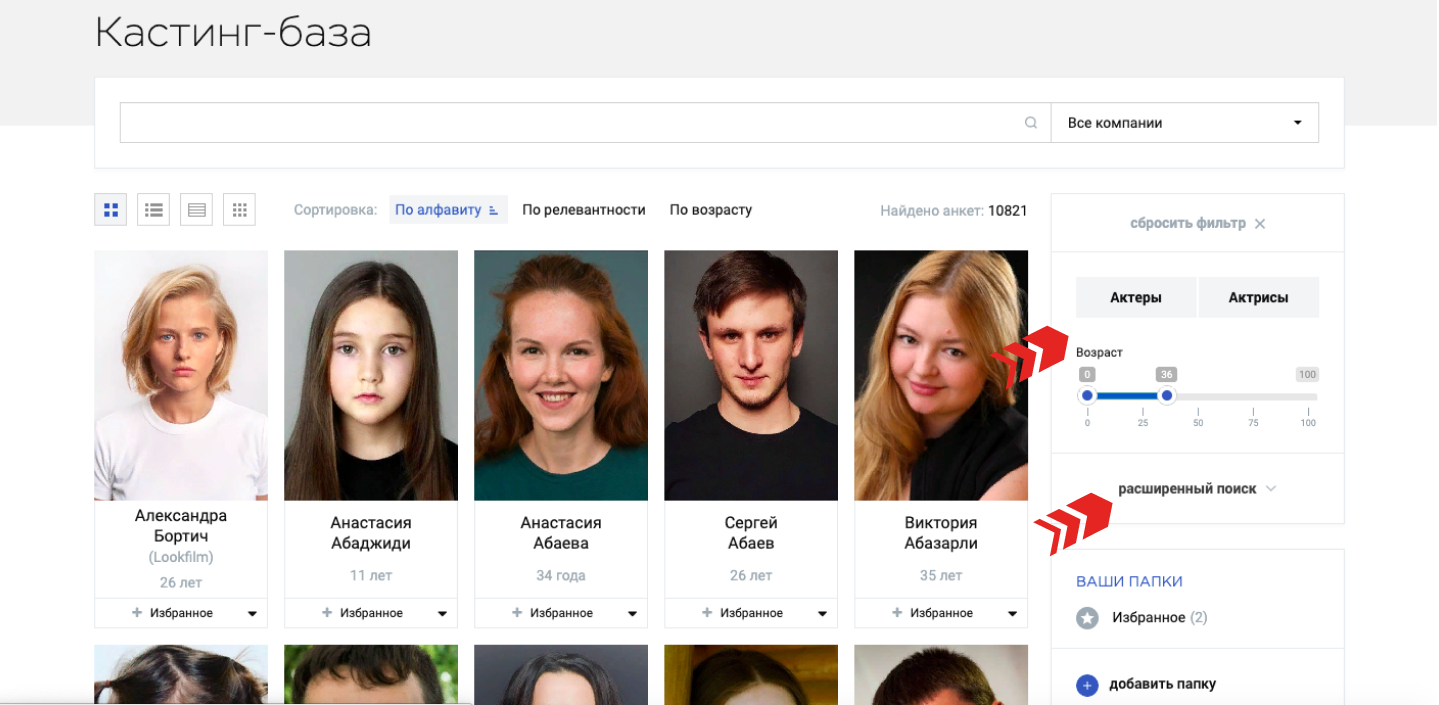
Task: Click сбросить фильтр link
Action: click(x=1188, y=224)
